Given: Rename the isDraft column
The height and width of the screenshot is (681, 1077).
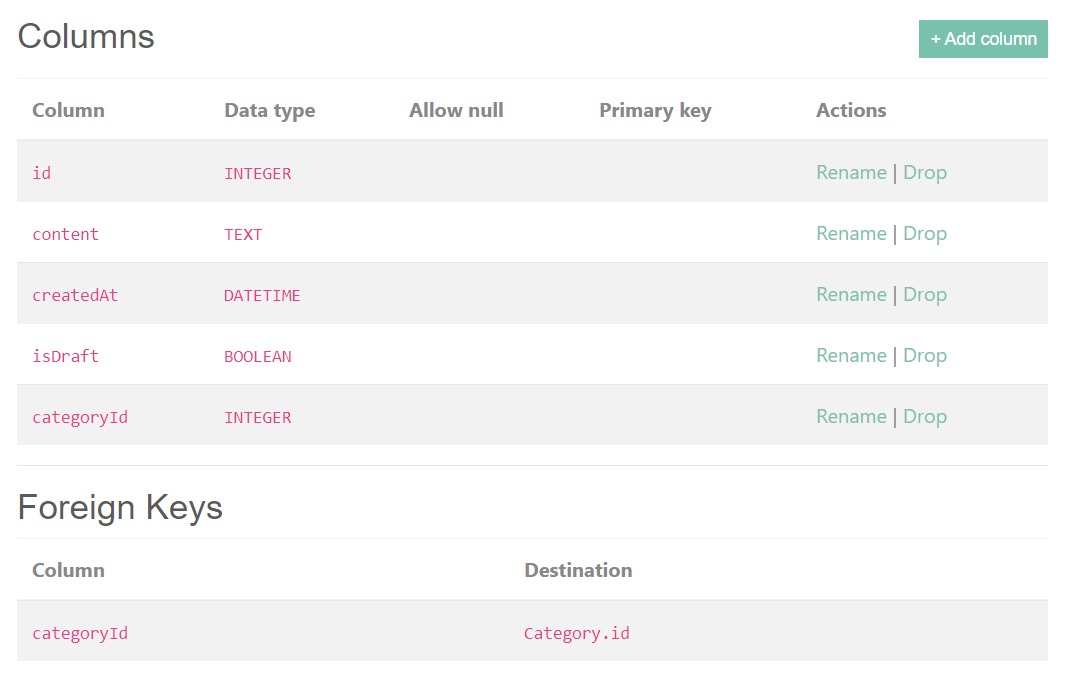Looking at the screenshot, I should 851,355.
